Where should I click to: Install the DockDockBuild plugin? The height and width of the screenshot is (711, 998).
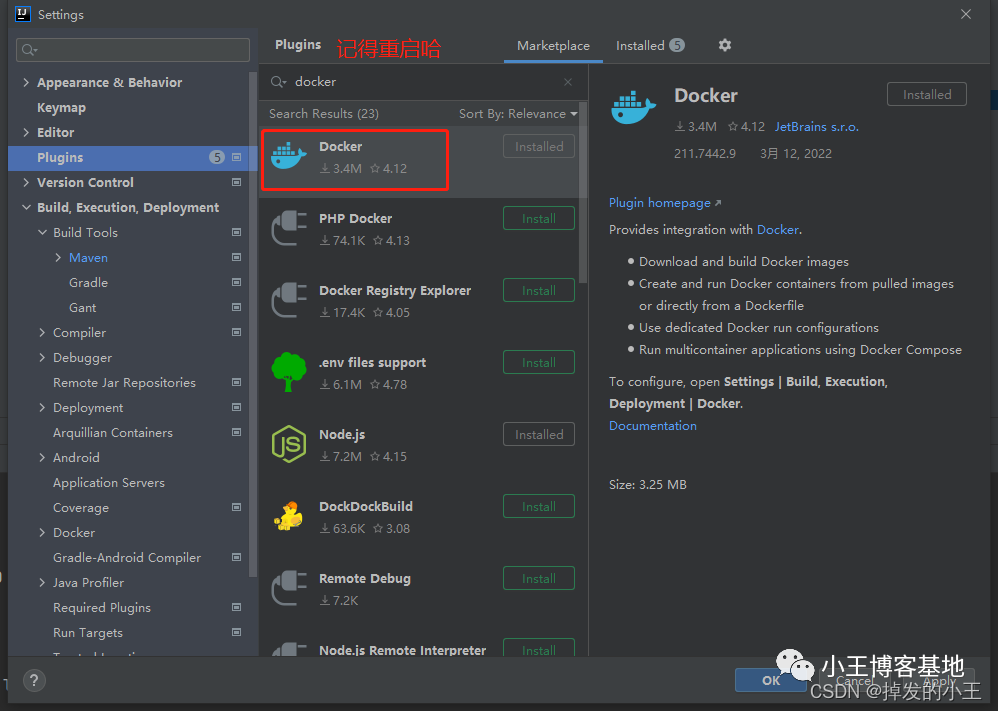click(538, 506)
